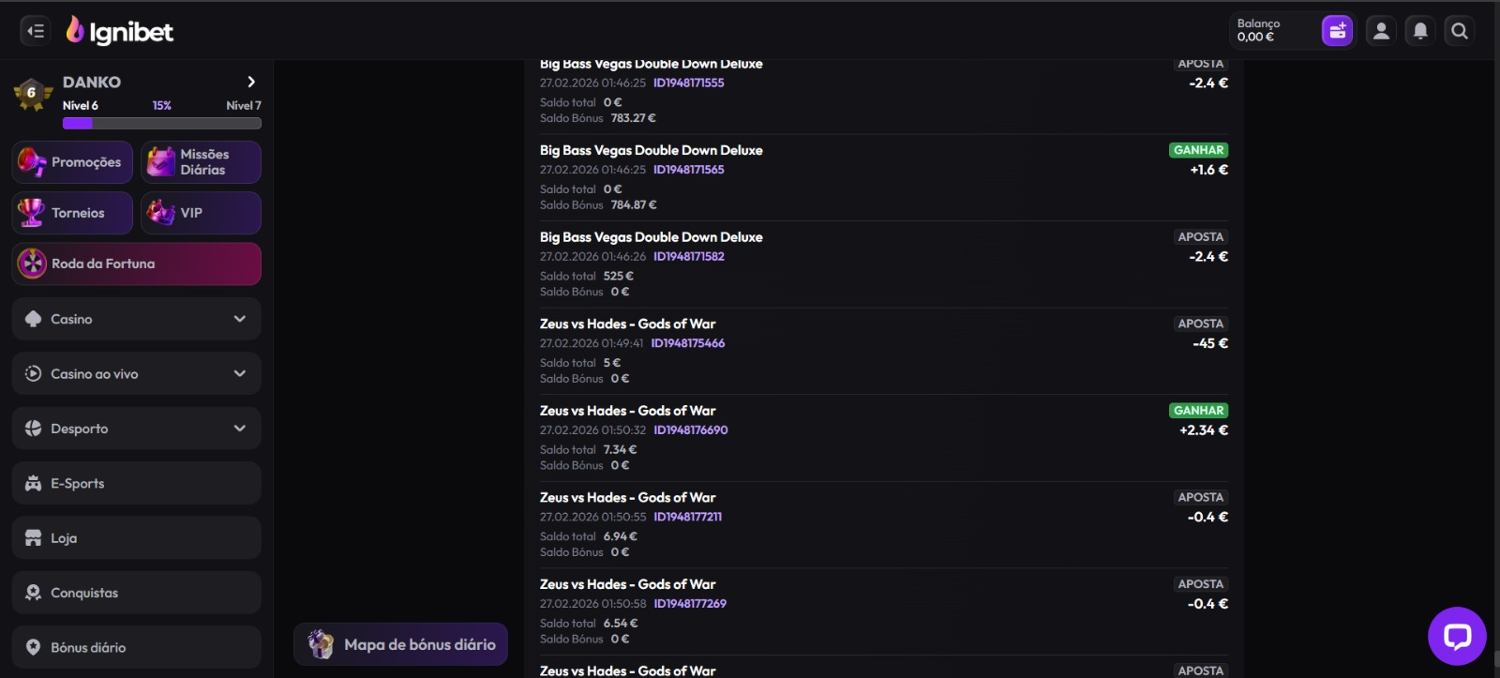The image size is (1500, 678).
Task: Click the Promoções button
Action: [x=72, y=162]
